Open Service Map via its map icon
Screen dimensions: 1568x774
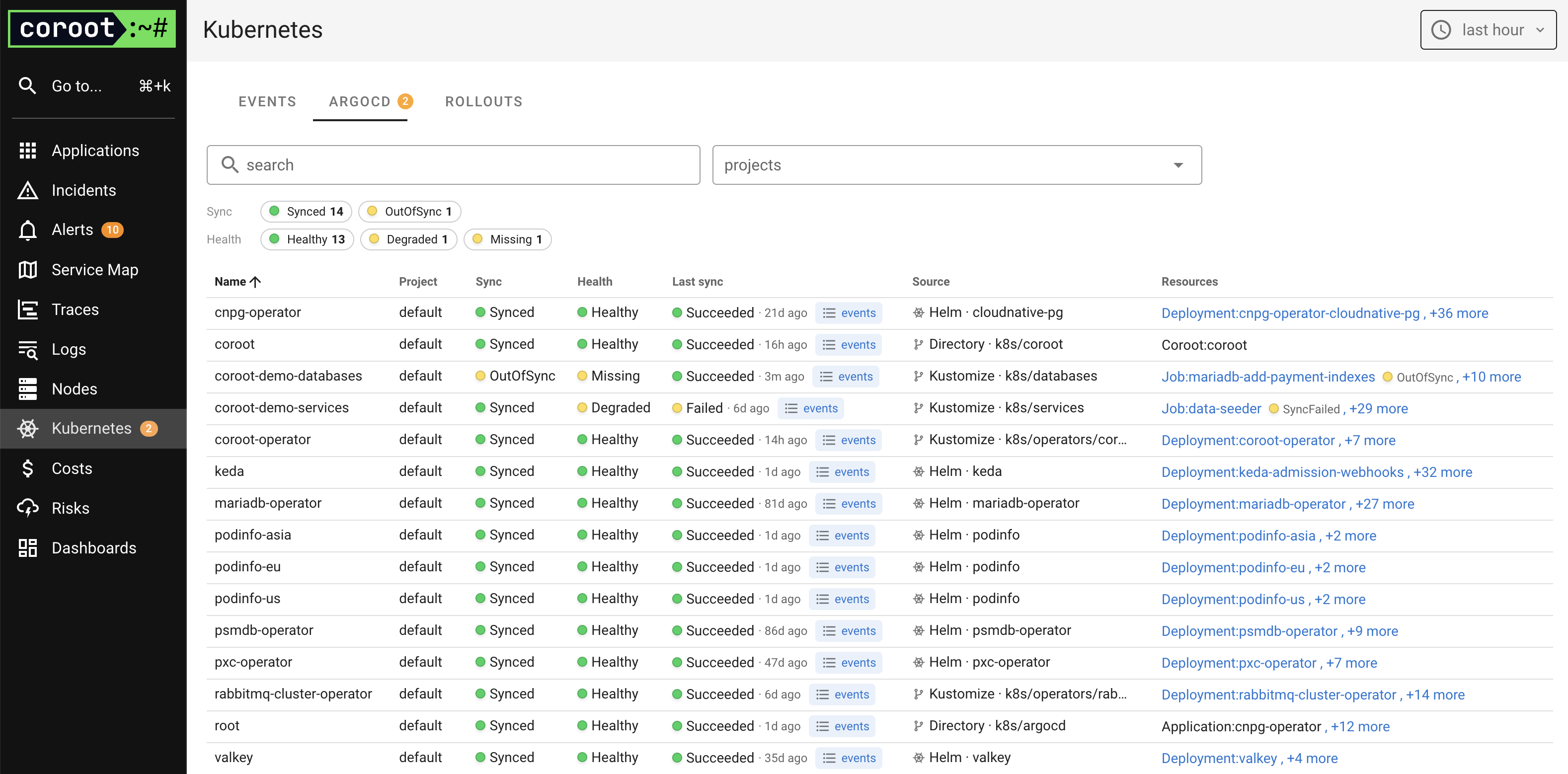28,270
